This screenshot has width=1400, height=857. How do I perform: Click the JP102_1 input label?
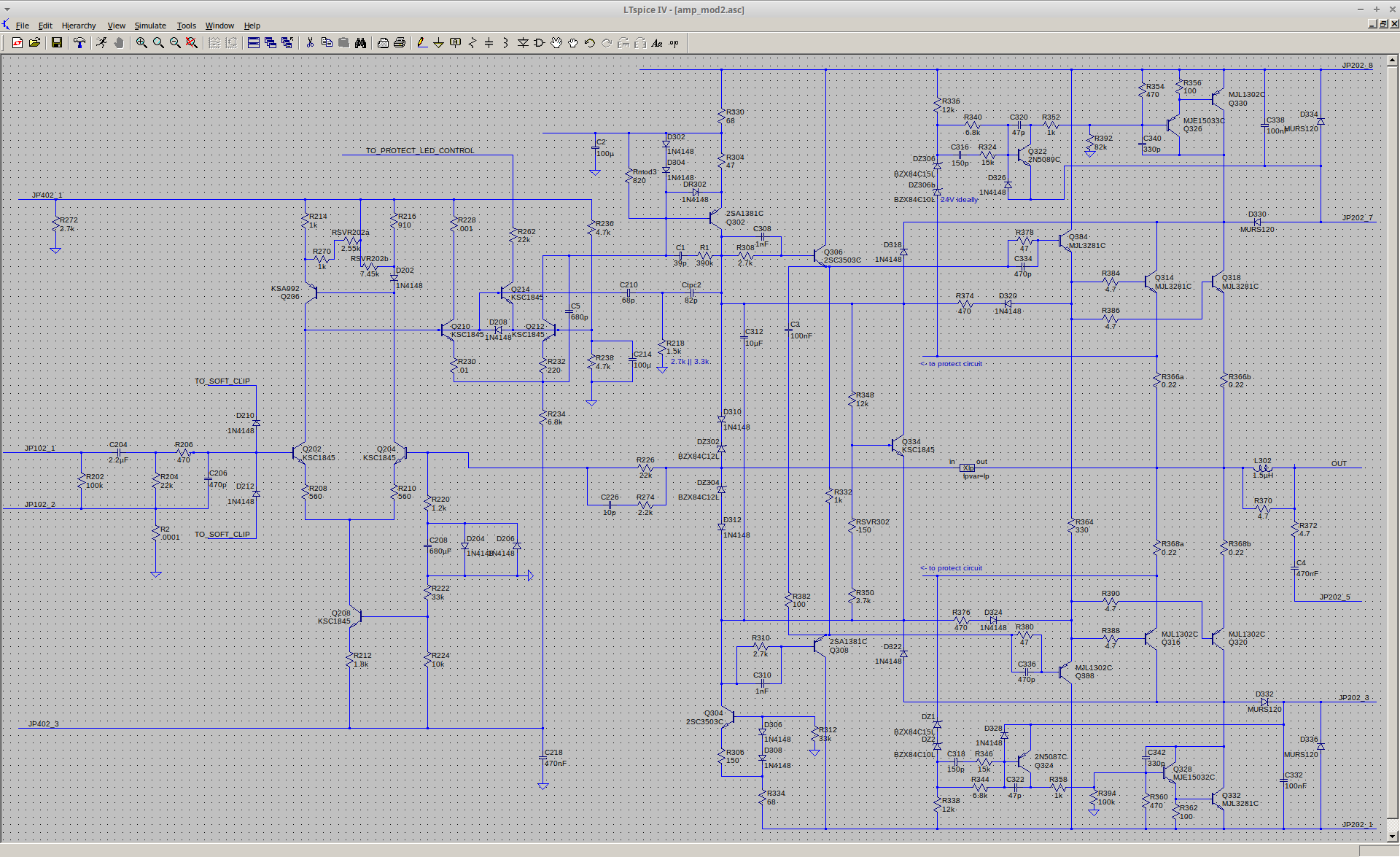pos(39,448)
